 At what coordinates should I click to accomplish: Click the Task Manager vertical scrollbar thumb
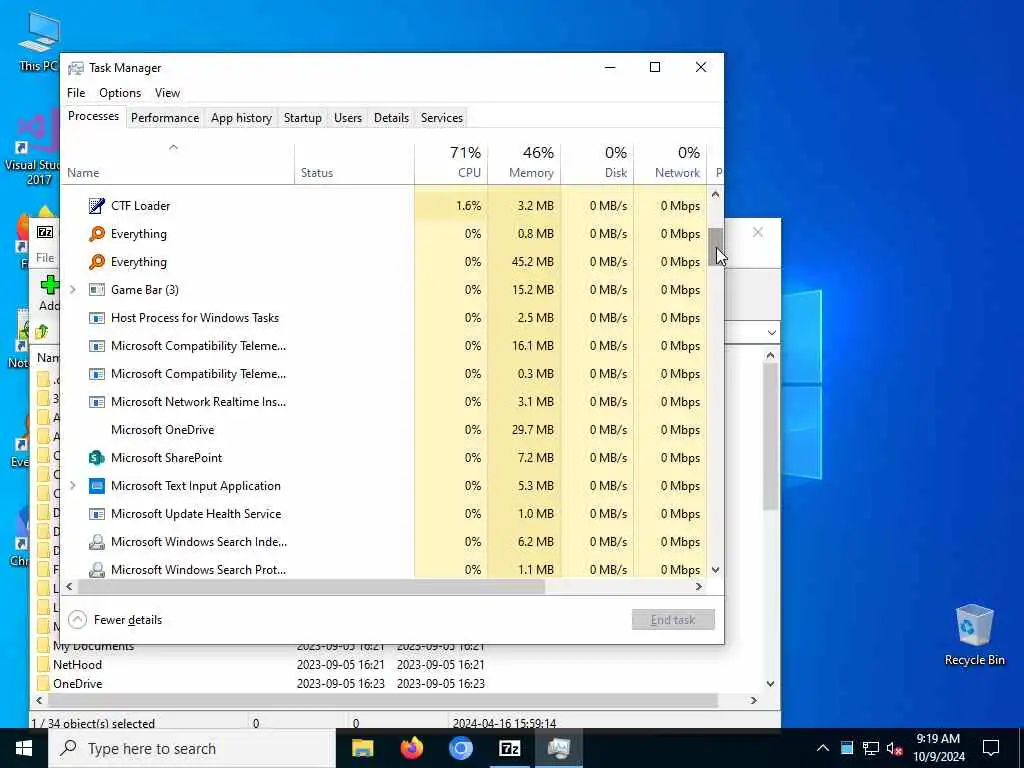pos(715,247)
